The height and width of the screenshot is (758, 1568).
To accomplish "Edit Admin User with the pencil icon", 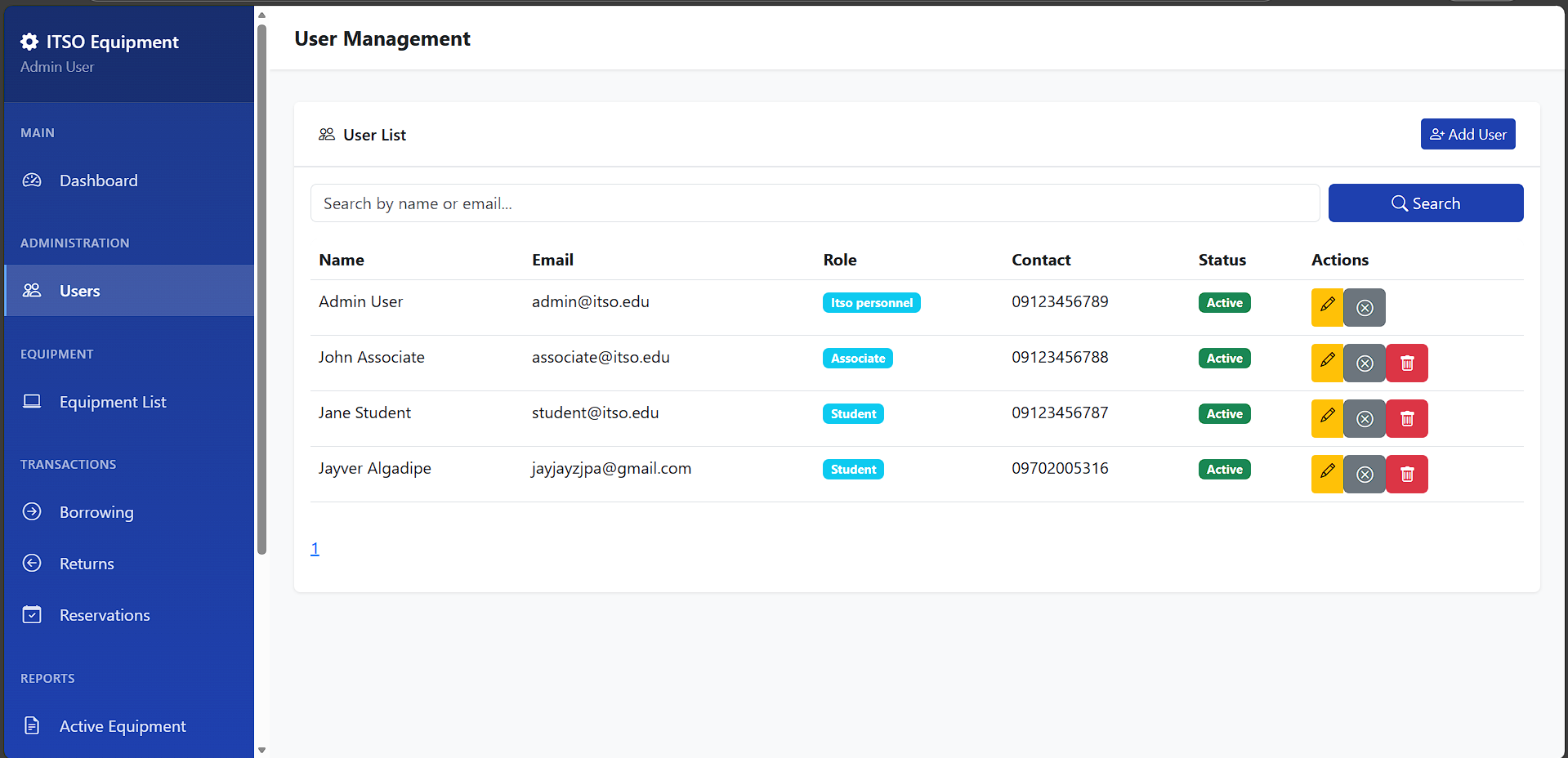I will click(1327, 307).
